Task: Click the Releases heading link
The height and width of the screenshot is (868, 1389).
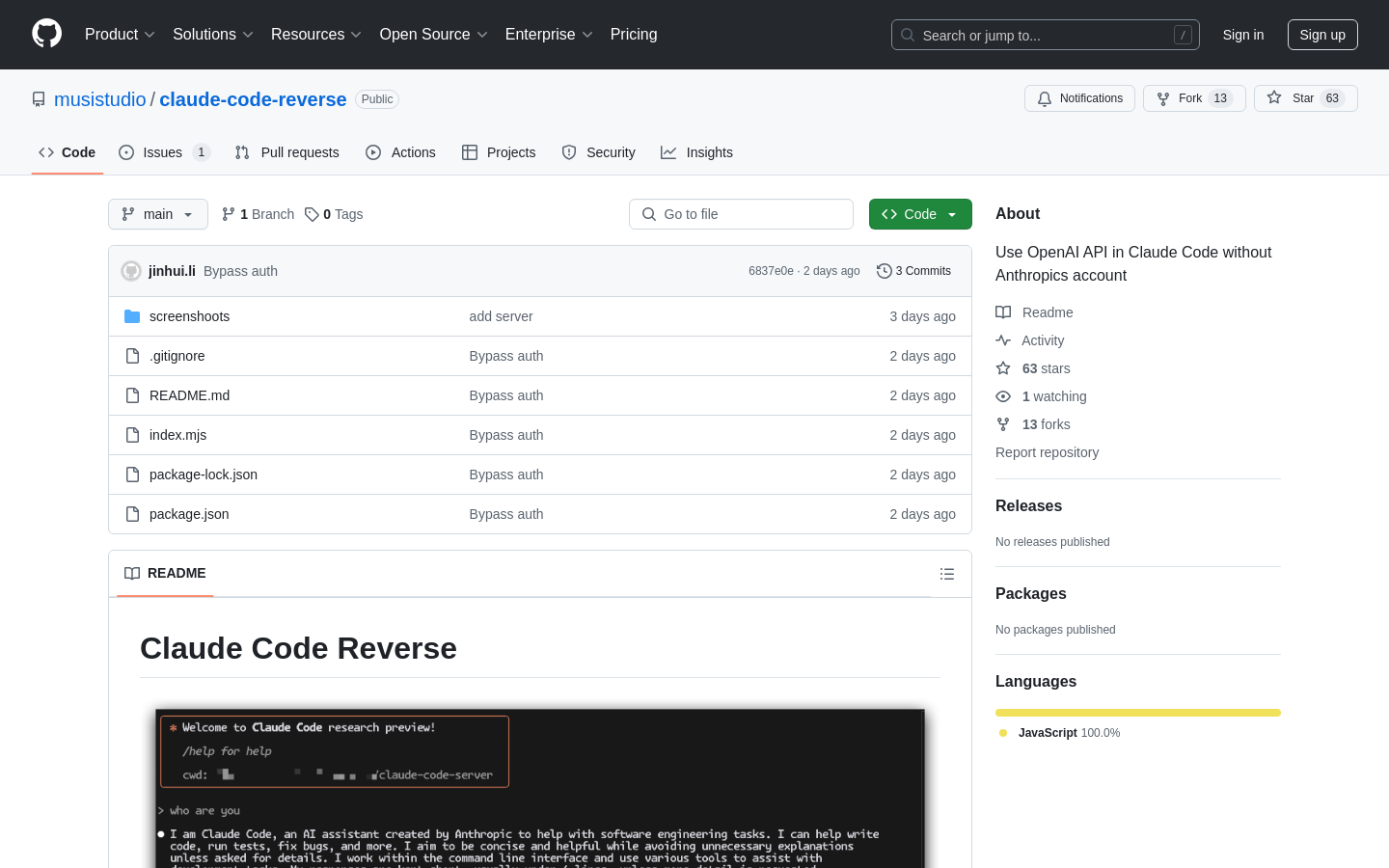Action: pos(1028,506)
